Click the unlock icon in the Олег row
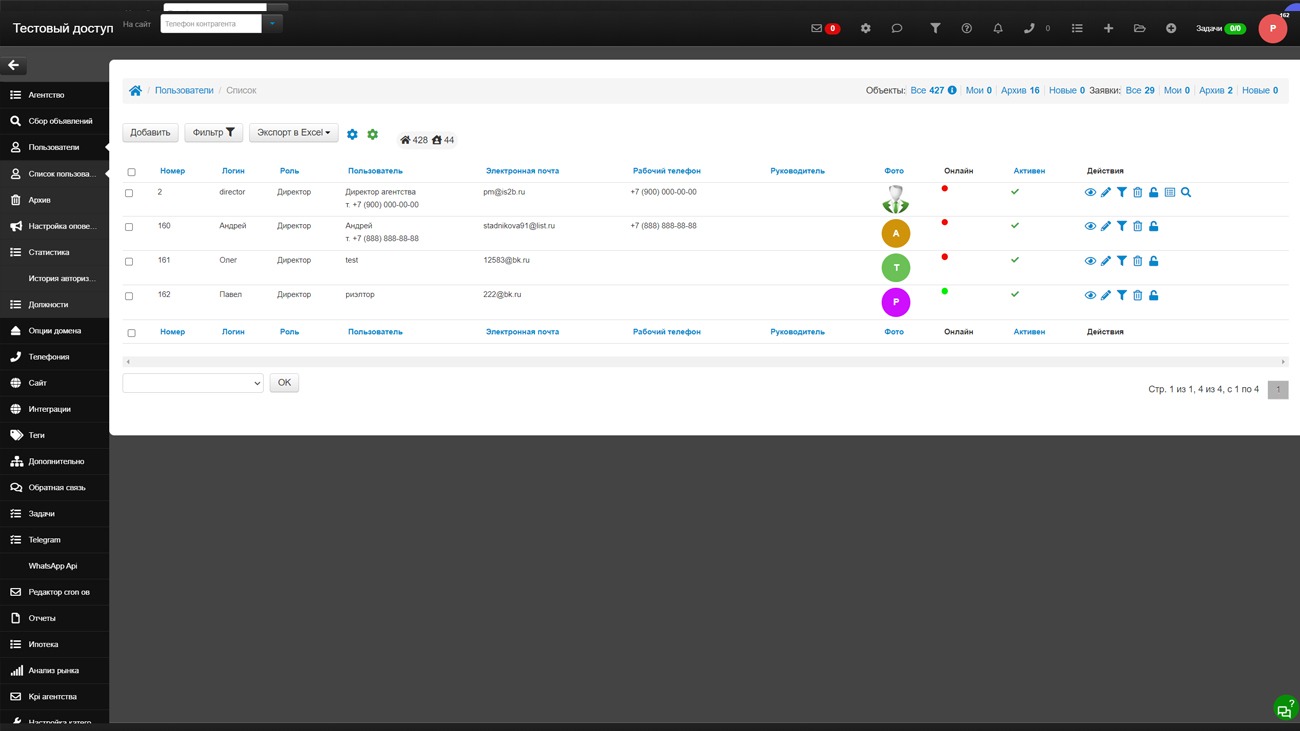Screen dimensions: 1300x731 pos(1153,261)
